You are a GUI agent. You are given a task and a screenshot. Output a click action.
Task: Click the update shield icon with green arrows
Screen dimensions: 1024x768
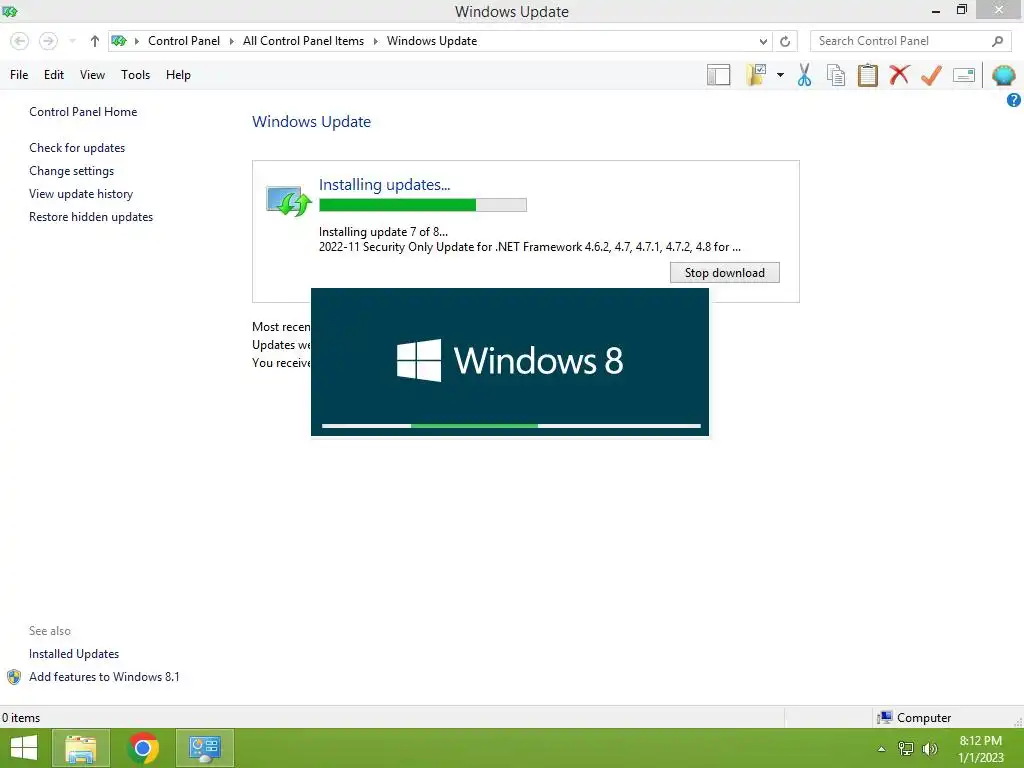pyautogui.click(x=288, y=201)
